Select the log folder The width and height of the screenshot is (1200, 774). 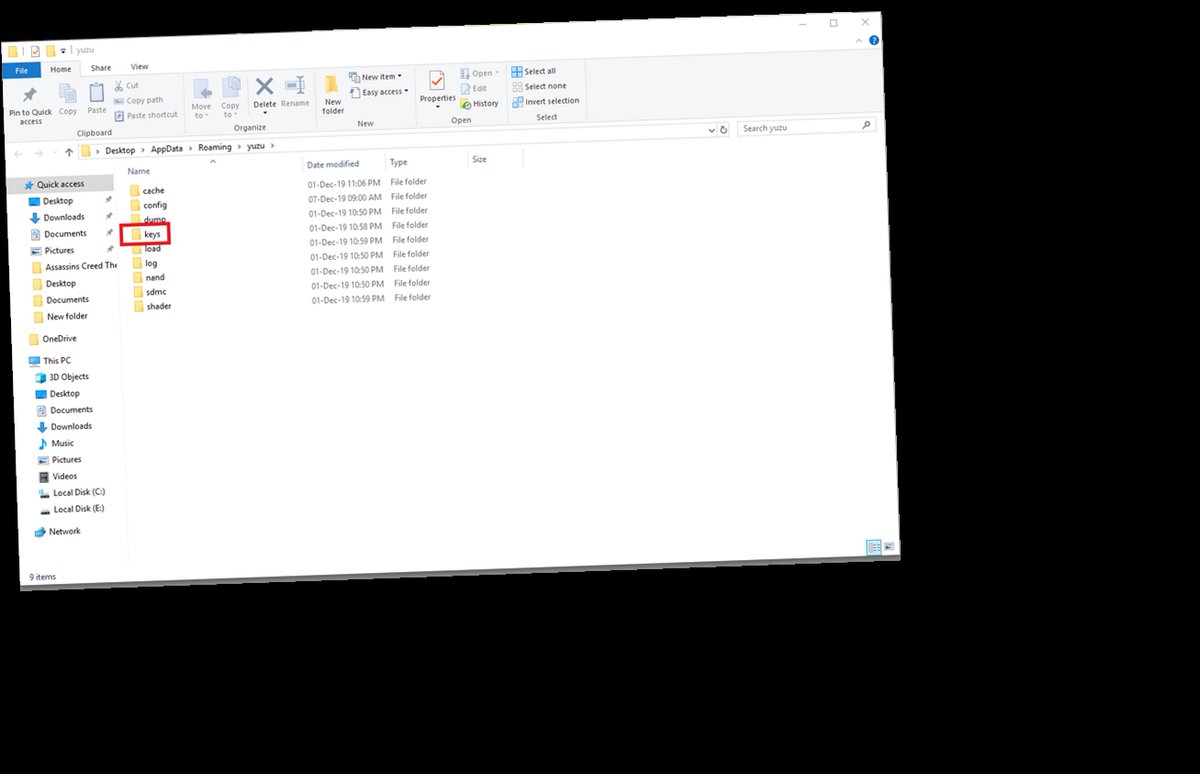point(145,263)
